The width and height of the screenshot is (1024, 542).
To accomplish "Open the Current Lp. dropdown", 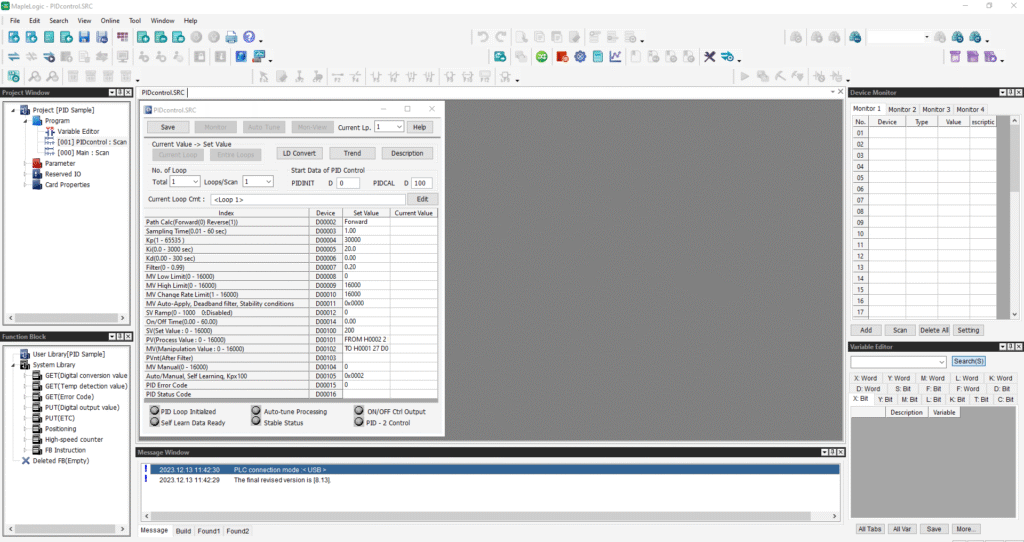I will [399, 127].
